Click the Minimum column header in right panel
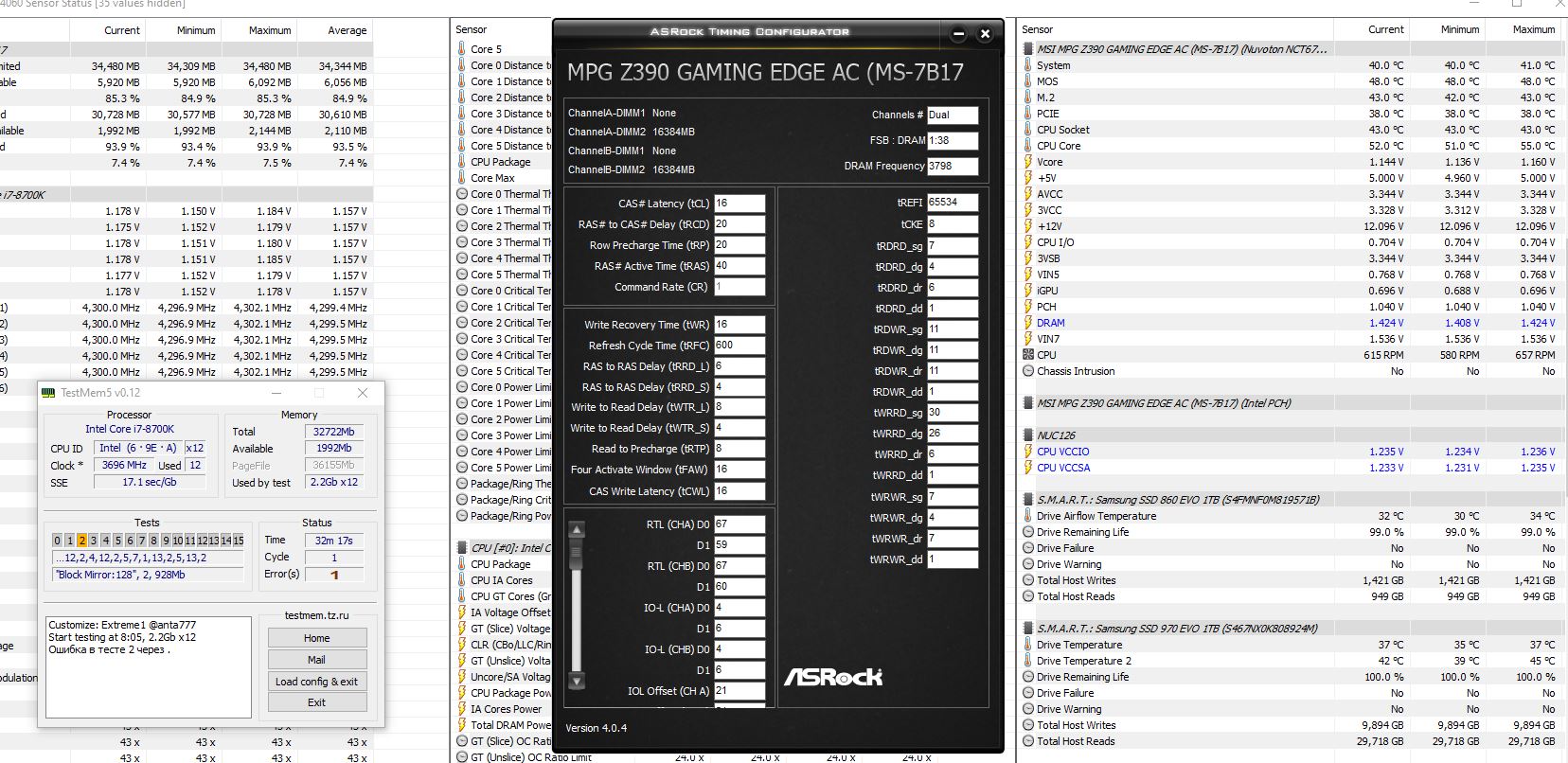Image resolution: width=1568 pixels, height=763 pixels. [x=1459, y=29]
